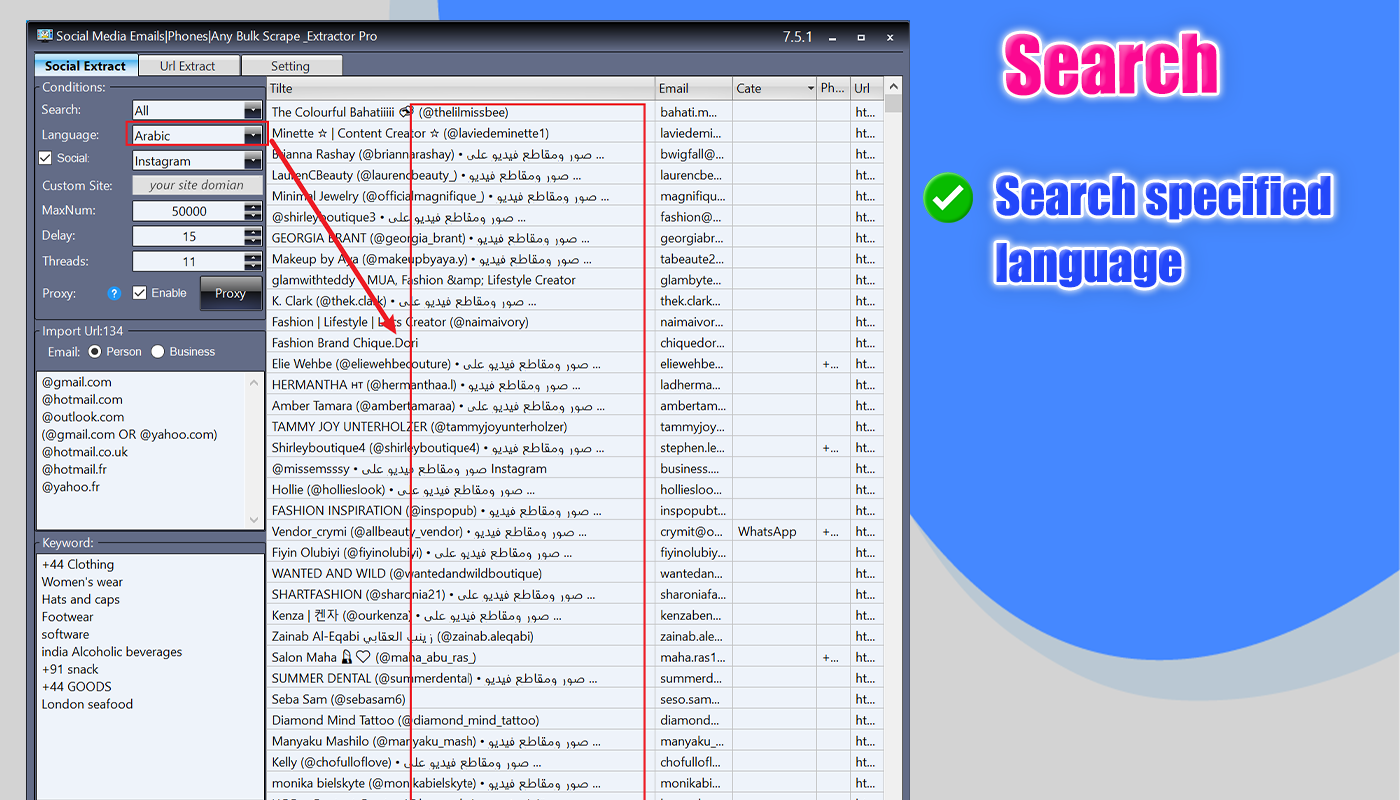Click the Proxy button
The height and width of the screenshot is (800, 1400).
tap(230, 293)
